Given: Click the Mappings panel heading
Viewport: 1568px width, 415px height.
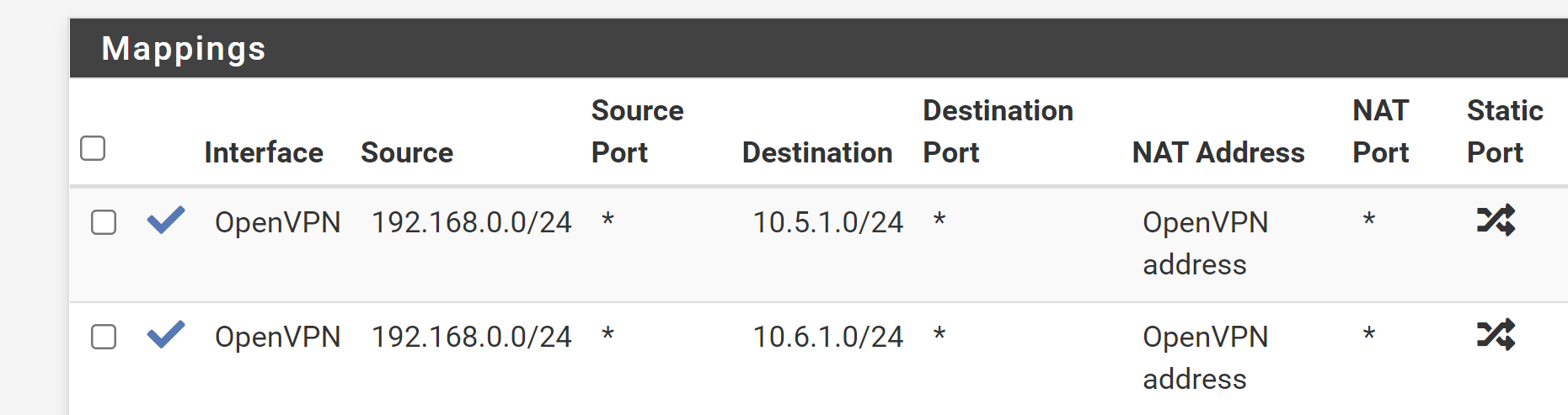Looking at the screenshot, I should coord(184,49).
